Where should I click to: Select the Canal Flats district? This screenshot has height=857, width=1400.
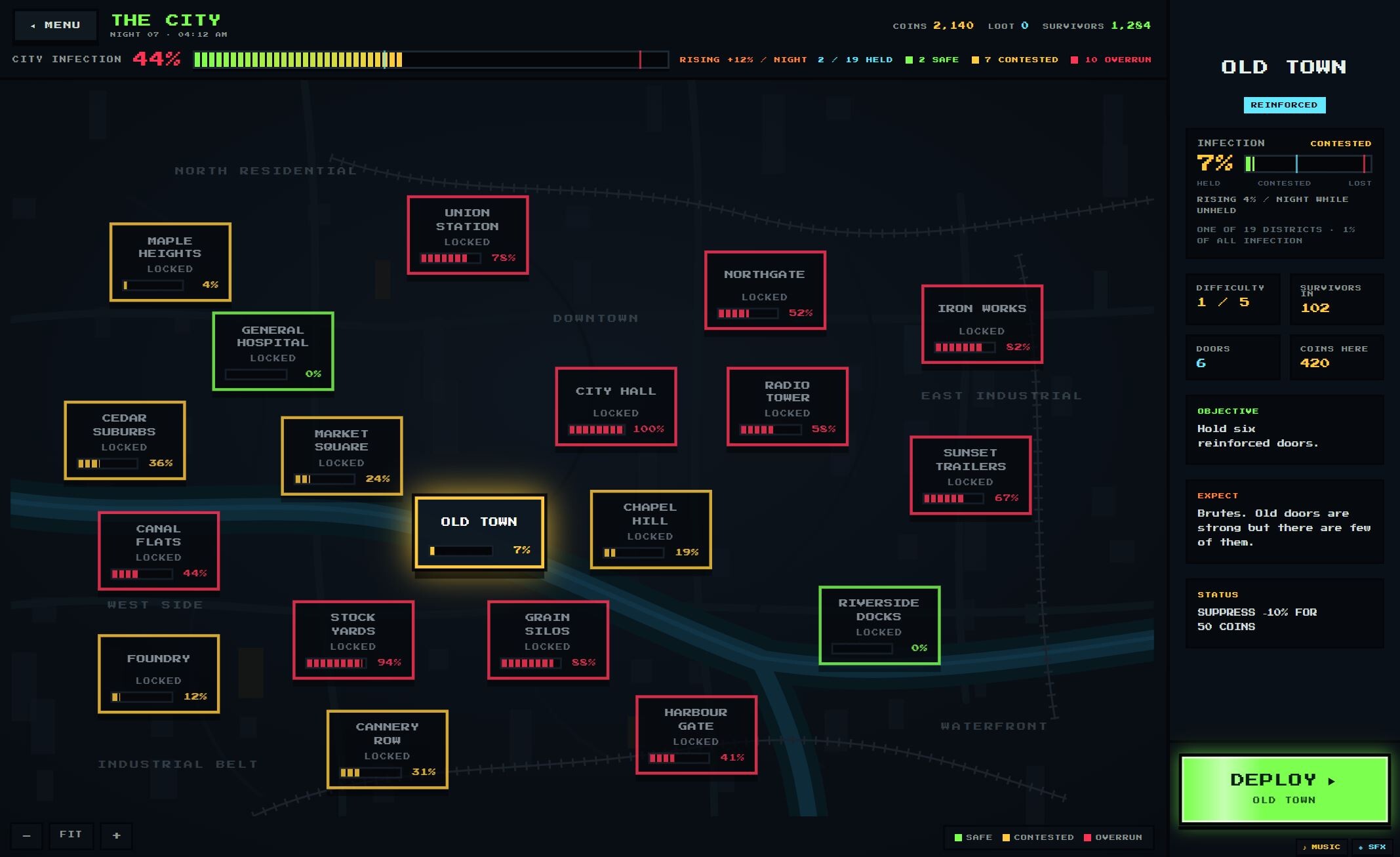click(x=159, y=551)
